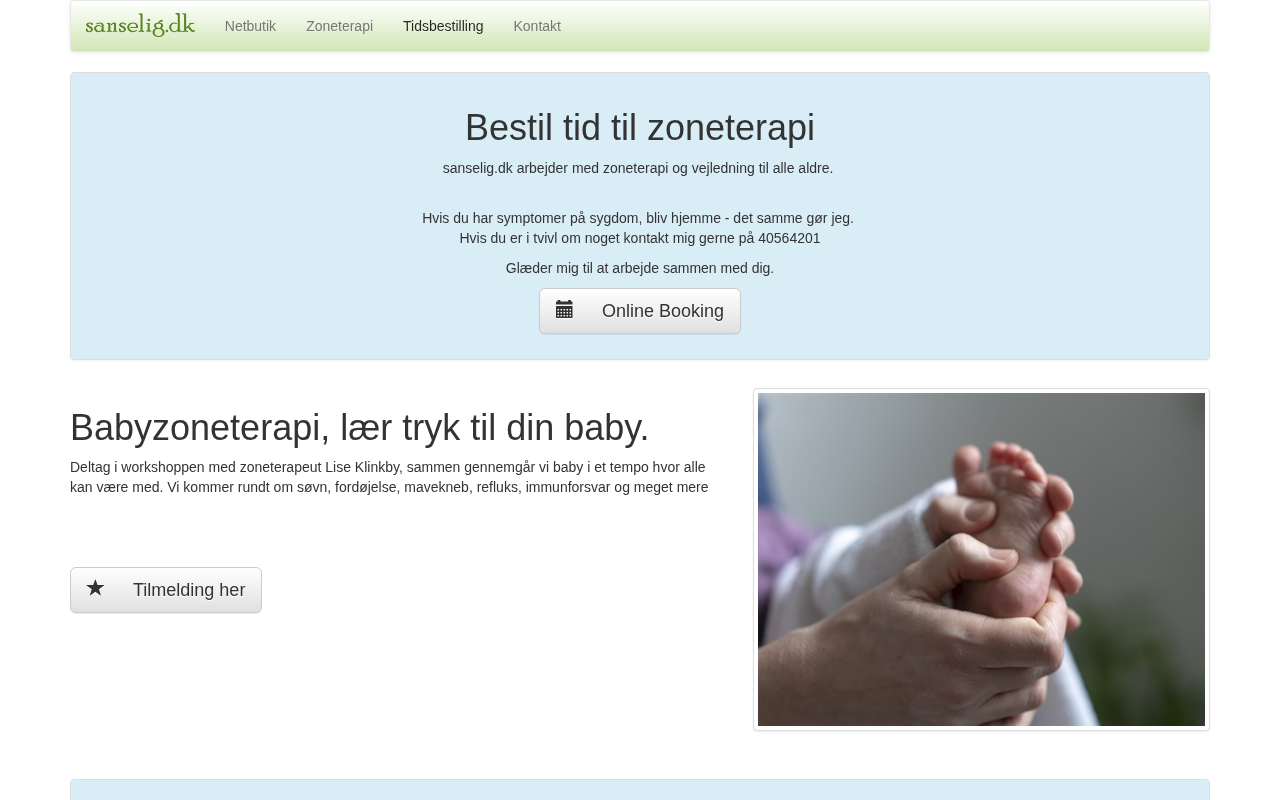Click the Tilmelding her button label
The width and height of the screenshot is (1280, 800).
pyautogui.click(x=189, y=590)
